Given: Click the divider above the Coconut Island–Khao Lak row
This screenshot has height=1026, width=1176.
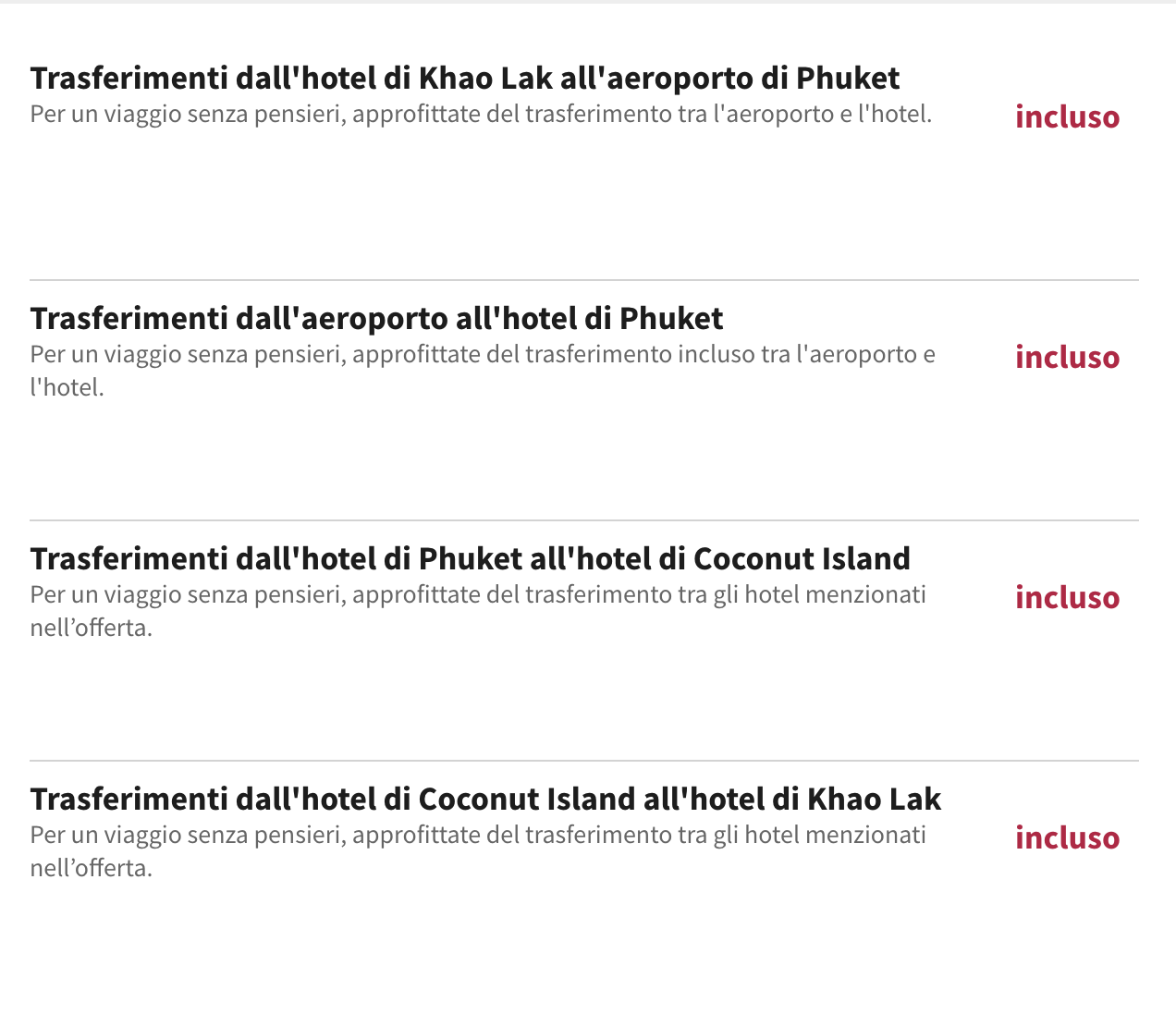Looking at the screenshot, I should [584, 761].
